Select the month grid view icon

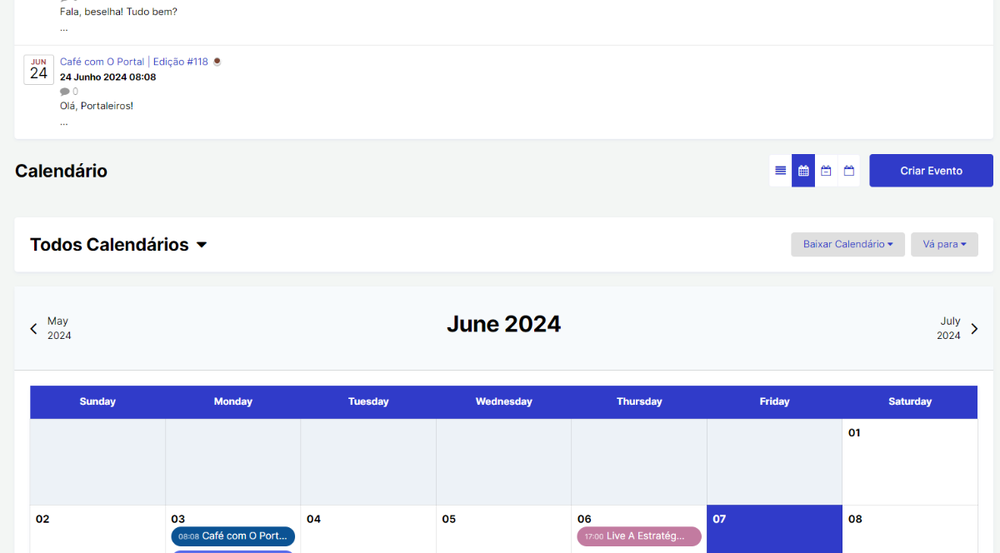(x=803, y=171)
